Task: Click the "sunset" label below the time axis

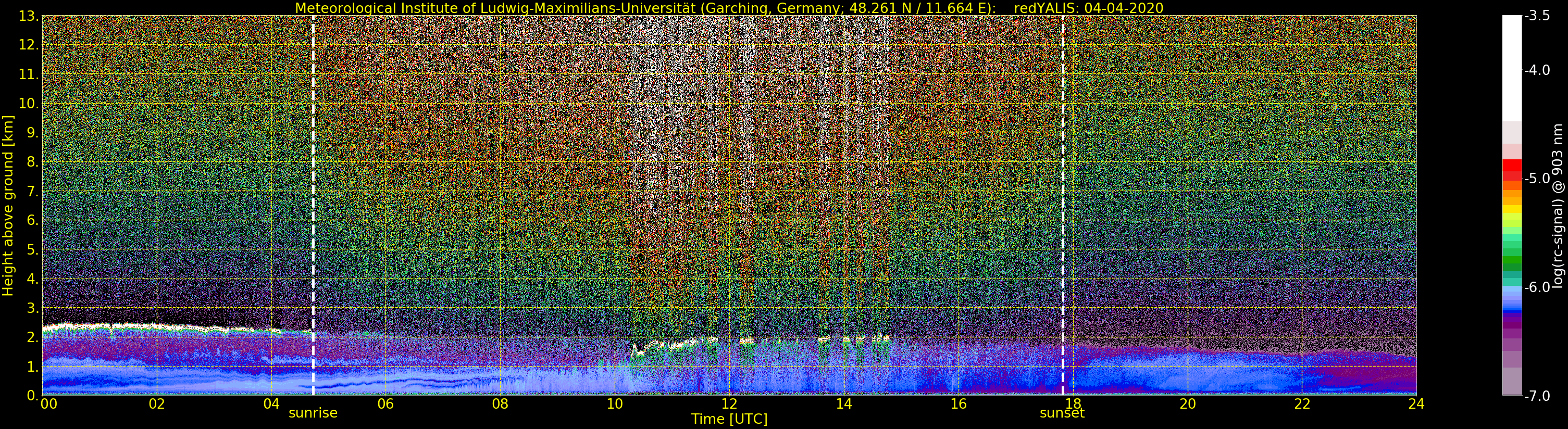Action: tap(1062, 412)
